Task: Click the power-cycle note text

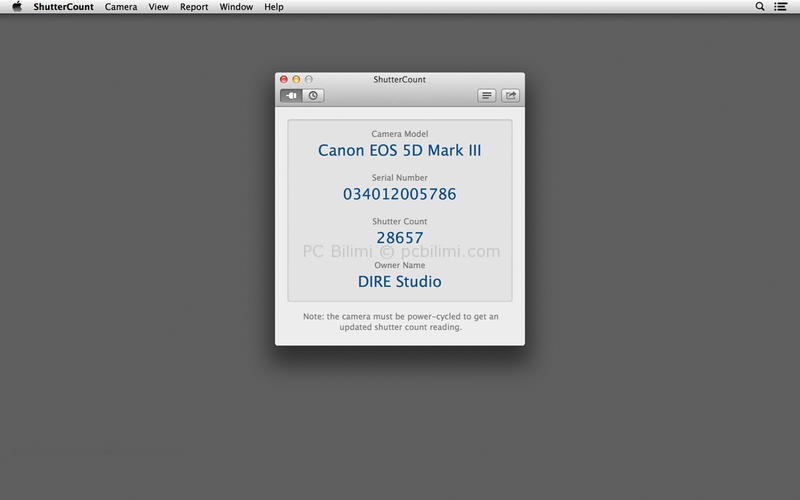Action: pos(401,322)
